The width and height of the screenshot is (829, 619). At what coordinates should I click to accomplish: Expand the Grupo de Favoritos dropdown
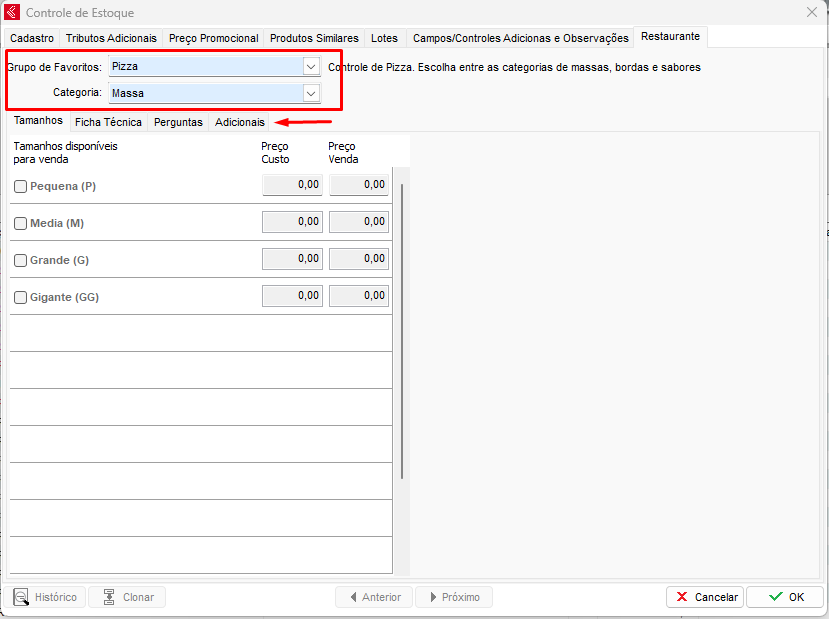pyautogui.click(x=310, y=67)
